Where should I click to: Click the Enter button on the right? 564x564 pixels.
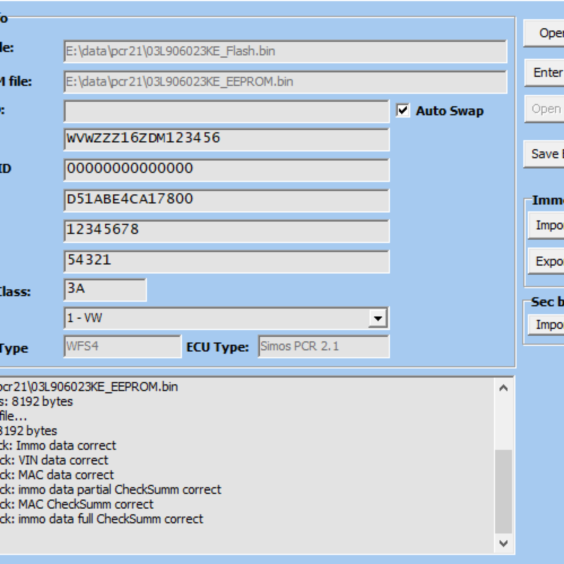[x=544, y=73]
